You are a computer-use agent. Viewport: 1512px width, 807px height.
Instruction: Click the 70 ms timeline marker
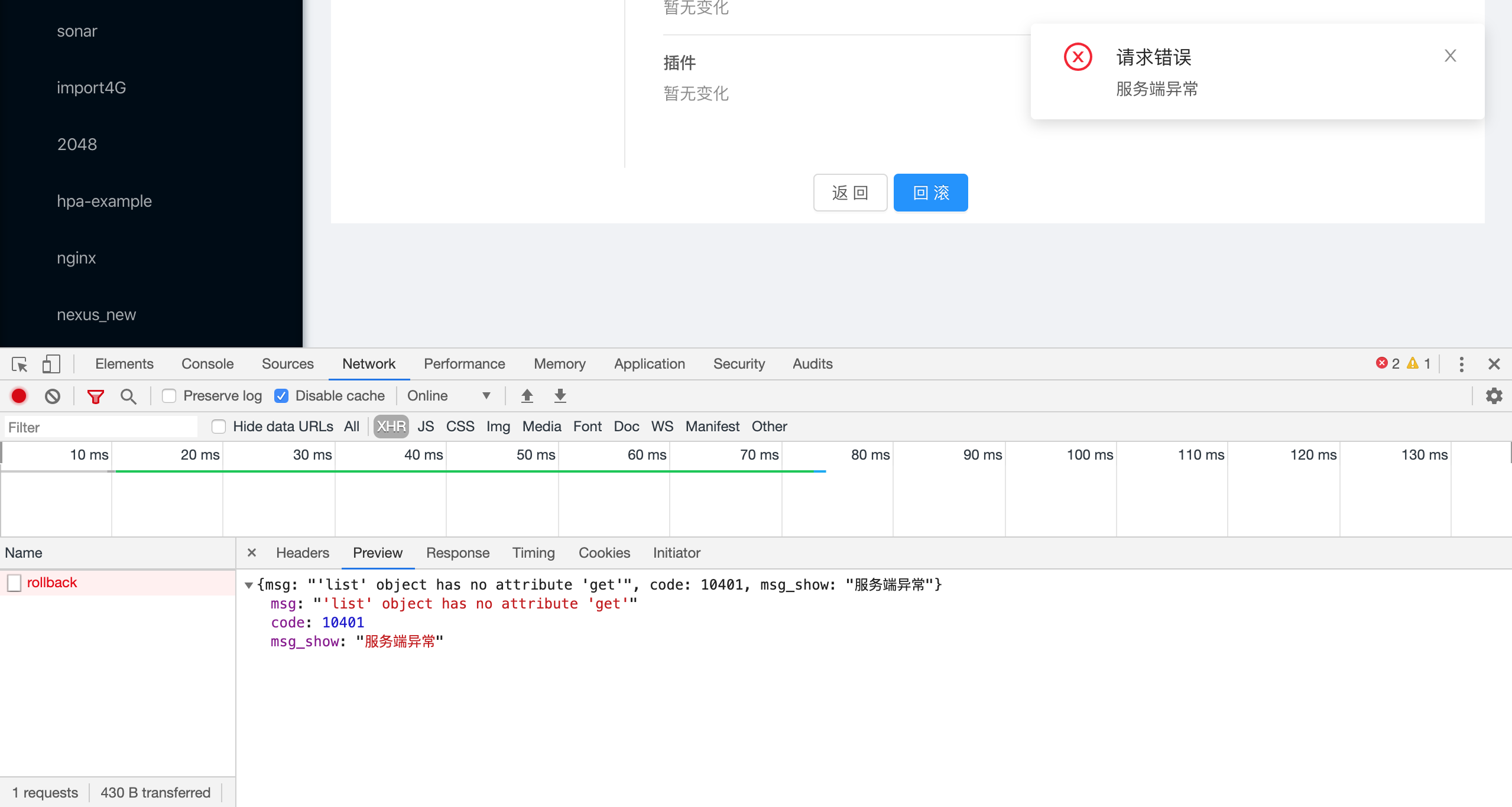759,455
